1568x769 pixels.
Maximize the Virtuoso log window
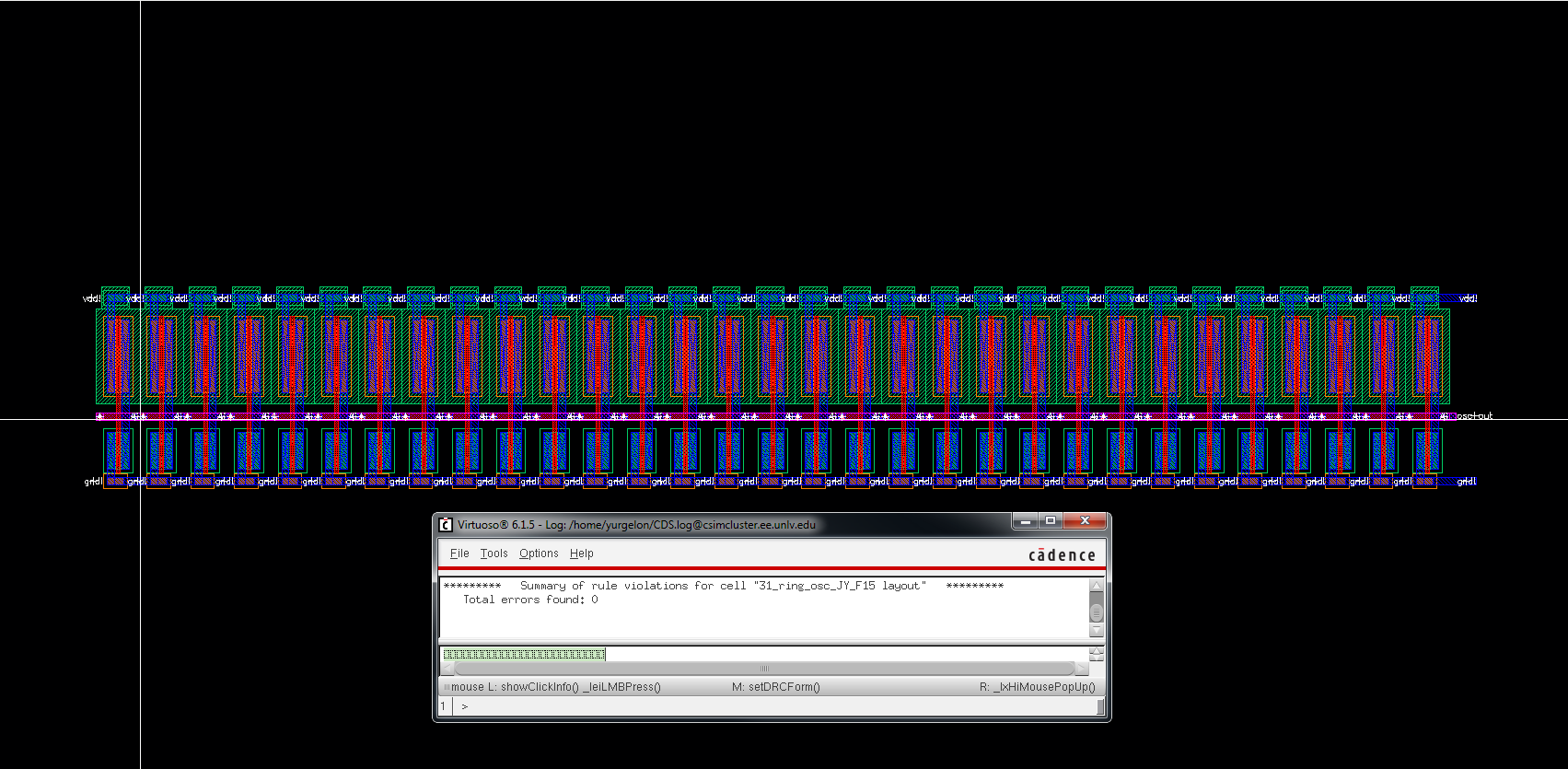click(x=1050, y=521)
